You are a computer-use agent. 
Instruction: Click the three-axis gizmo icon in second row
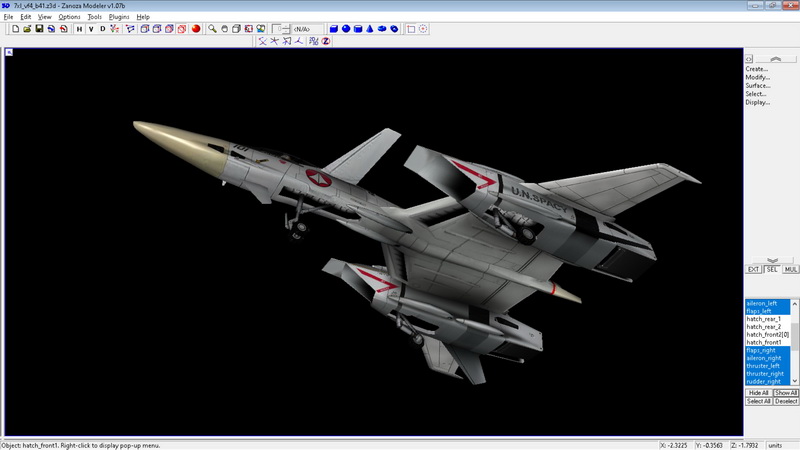pyautogui.click(x=299, y=41)
